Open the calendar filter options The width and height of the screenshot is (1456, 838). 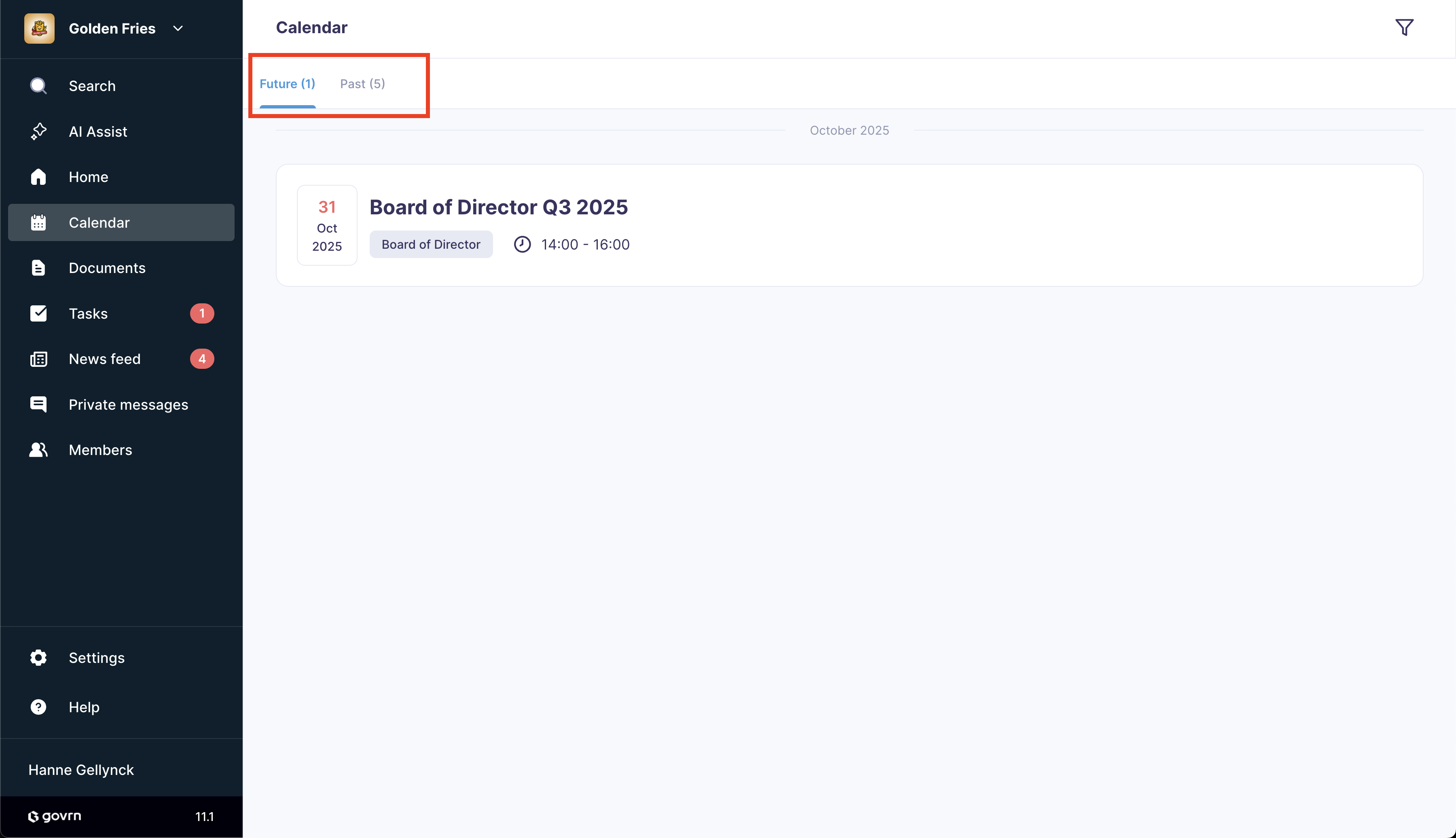coord(1404,27)
